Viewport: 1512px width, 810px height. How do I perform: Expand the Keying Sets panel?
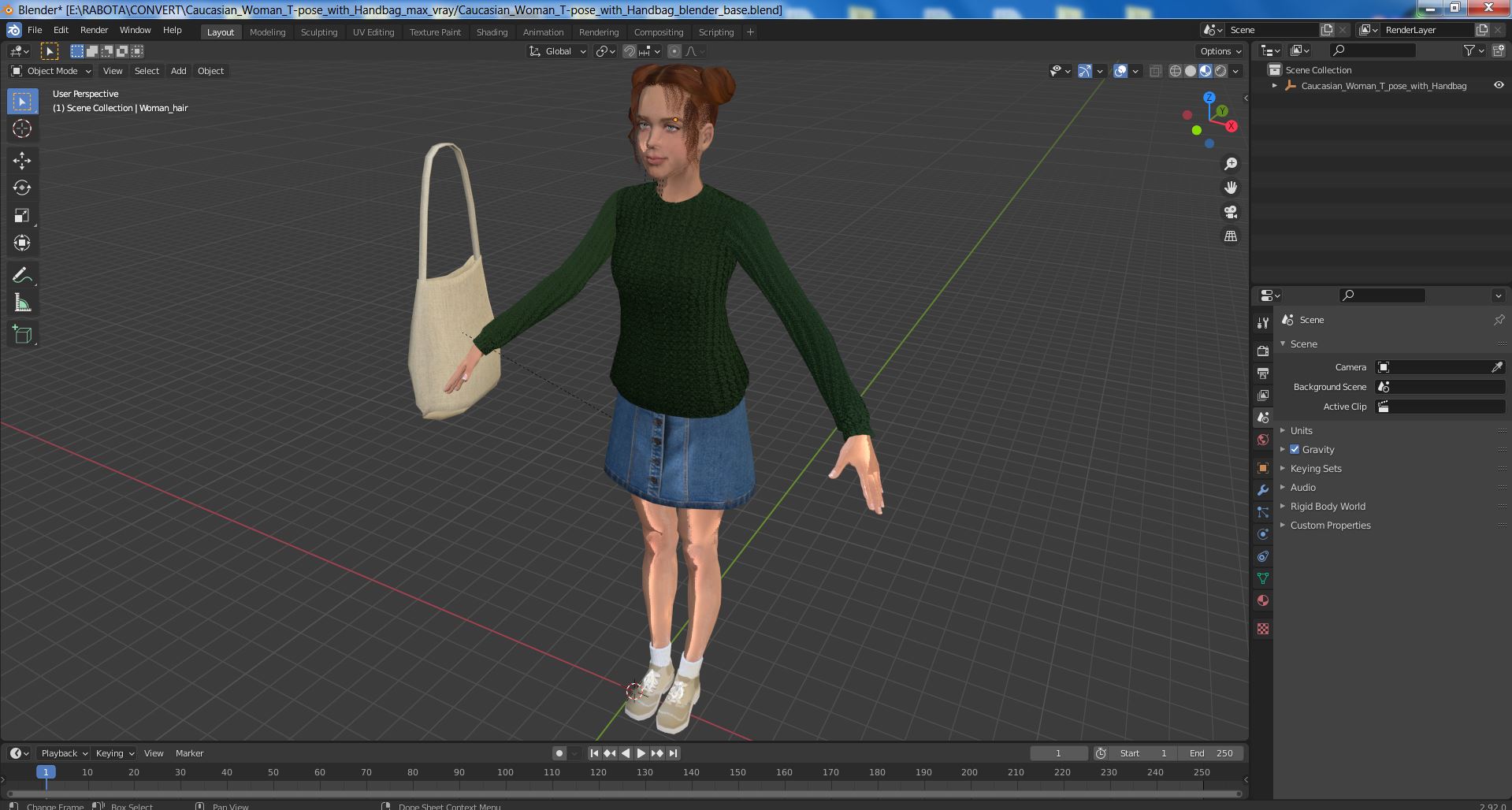coord(1315,468)
